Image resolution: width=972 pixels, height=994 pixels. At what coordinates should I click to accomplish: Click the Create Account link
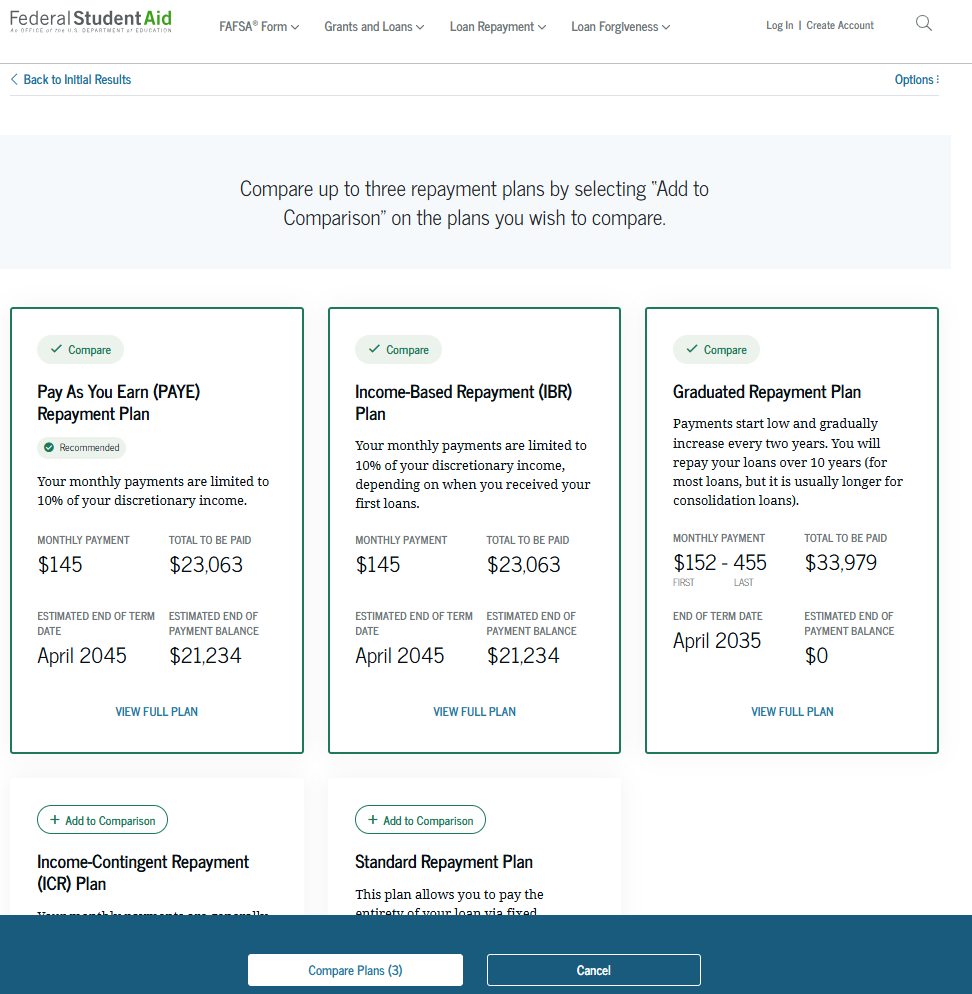click(x=839, y=25)
